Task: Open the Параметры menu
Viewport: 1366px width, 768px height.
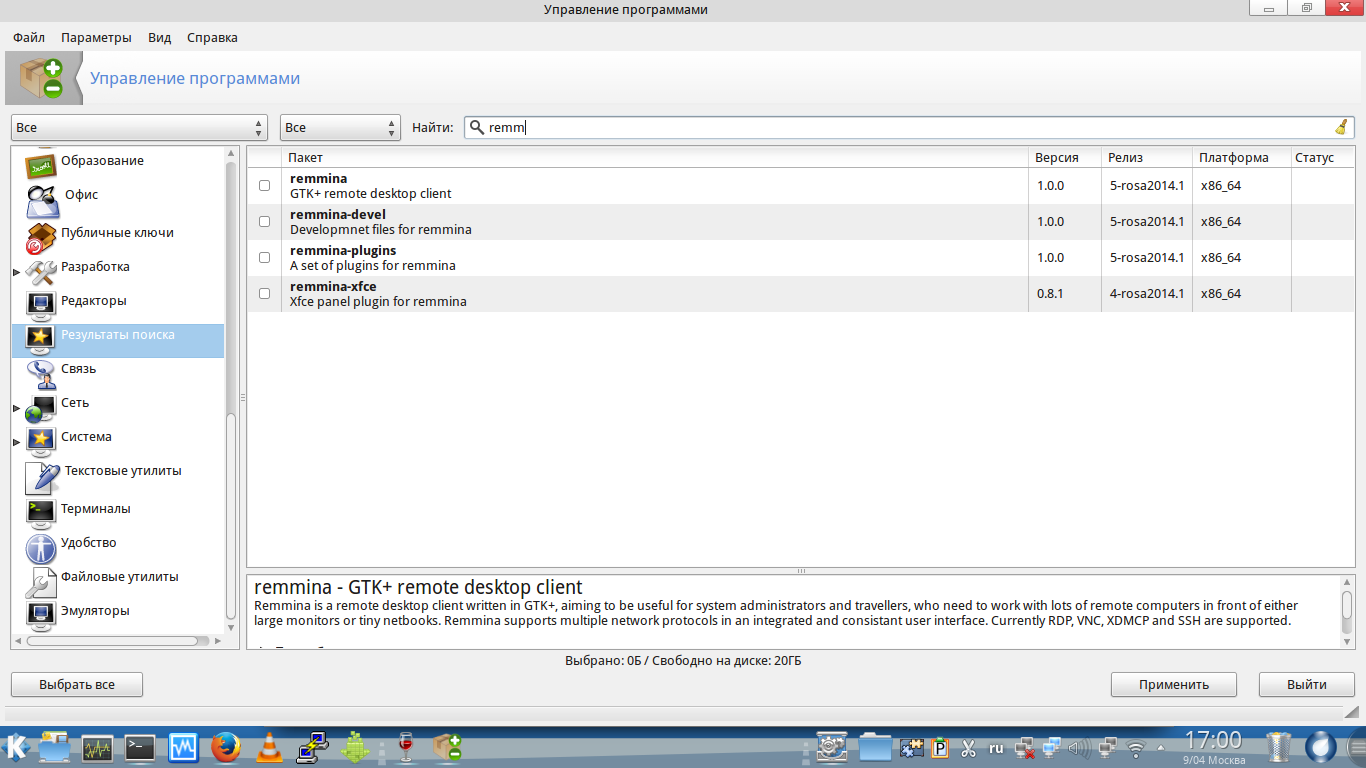Action: point(96,37)
